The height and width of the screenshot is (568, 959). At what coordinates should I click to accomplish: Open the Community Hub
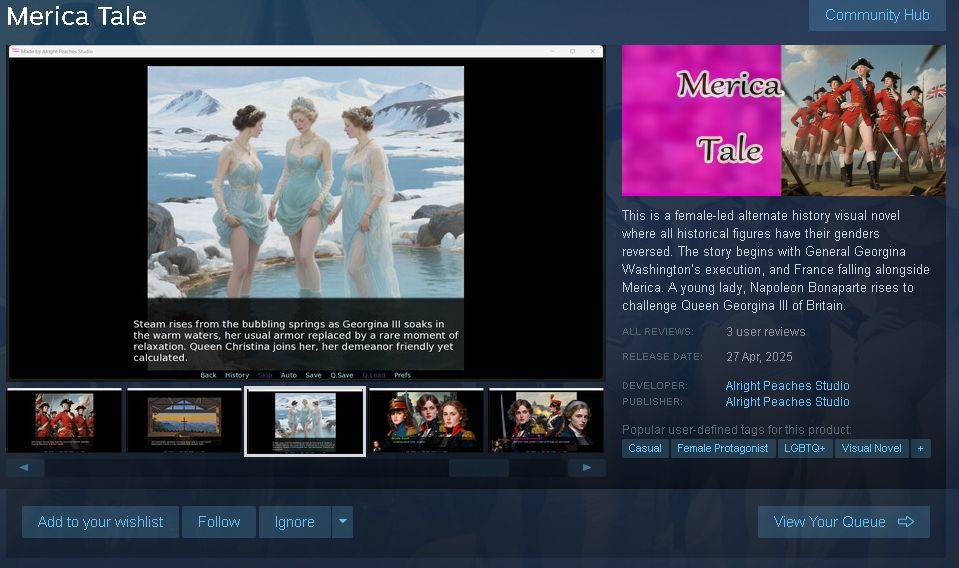click(x=877, y=15)
